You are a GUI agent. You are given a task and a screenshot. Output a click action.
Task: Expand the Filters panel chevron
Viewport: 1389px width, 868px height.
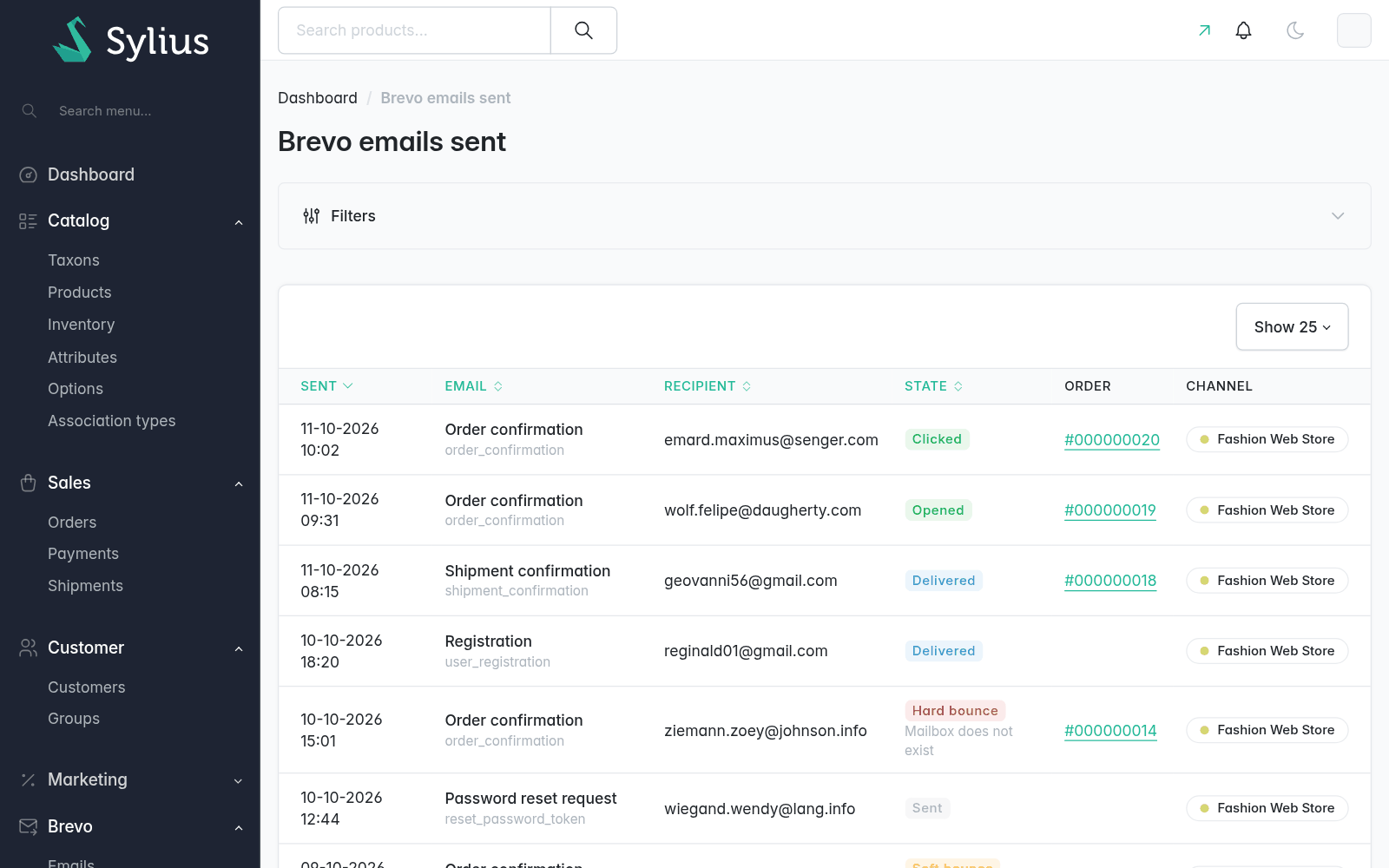pos(1338,216)
